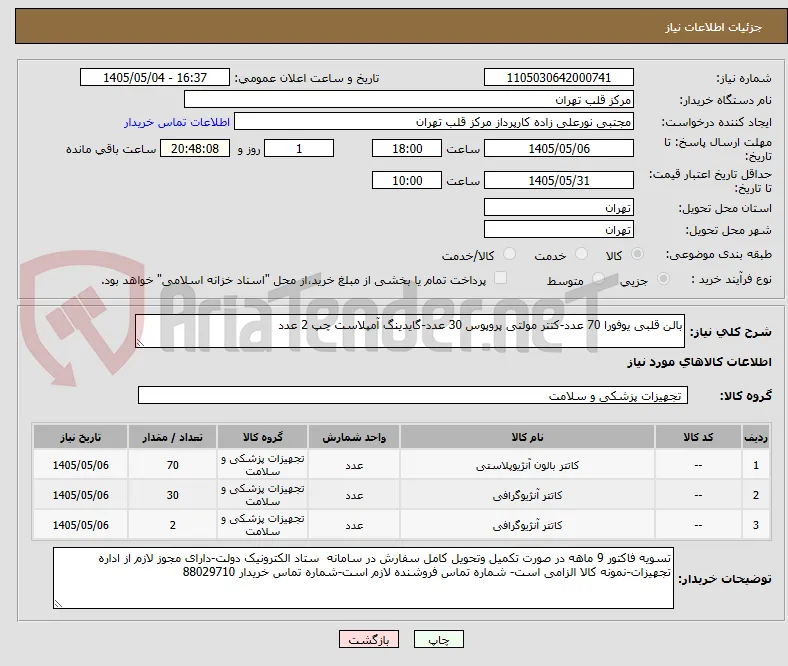Click the کد کالا column header
The image size is (788, 666).
(698, 437)
